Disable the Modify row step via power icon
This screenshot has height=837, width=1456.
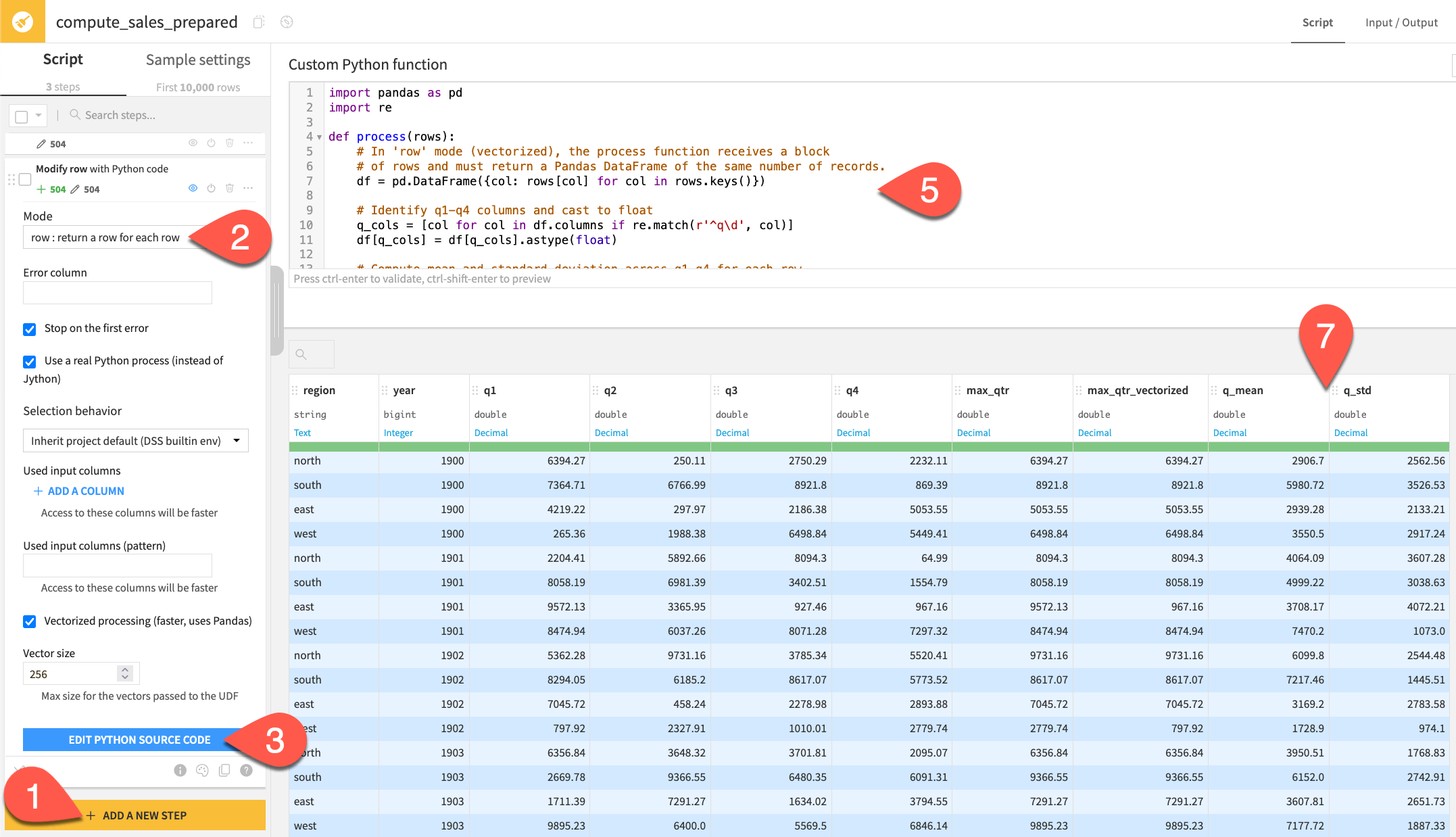pos(211,188)
